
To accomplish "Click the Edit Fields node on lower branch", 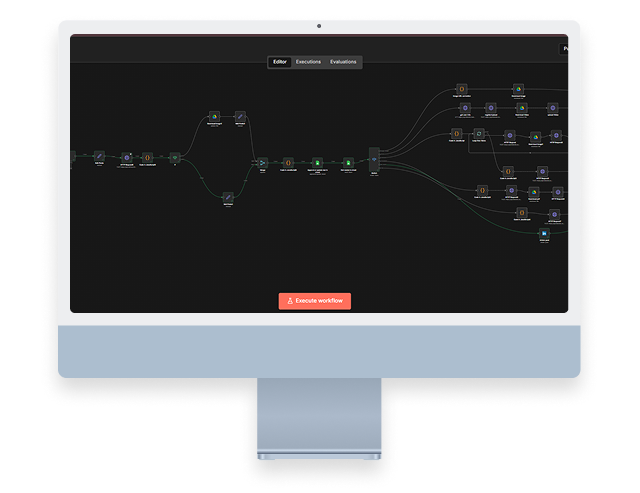I will point(228,197).
